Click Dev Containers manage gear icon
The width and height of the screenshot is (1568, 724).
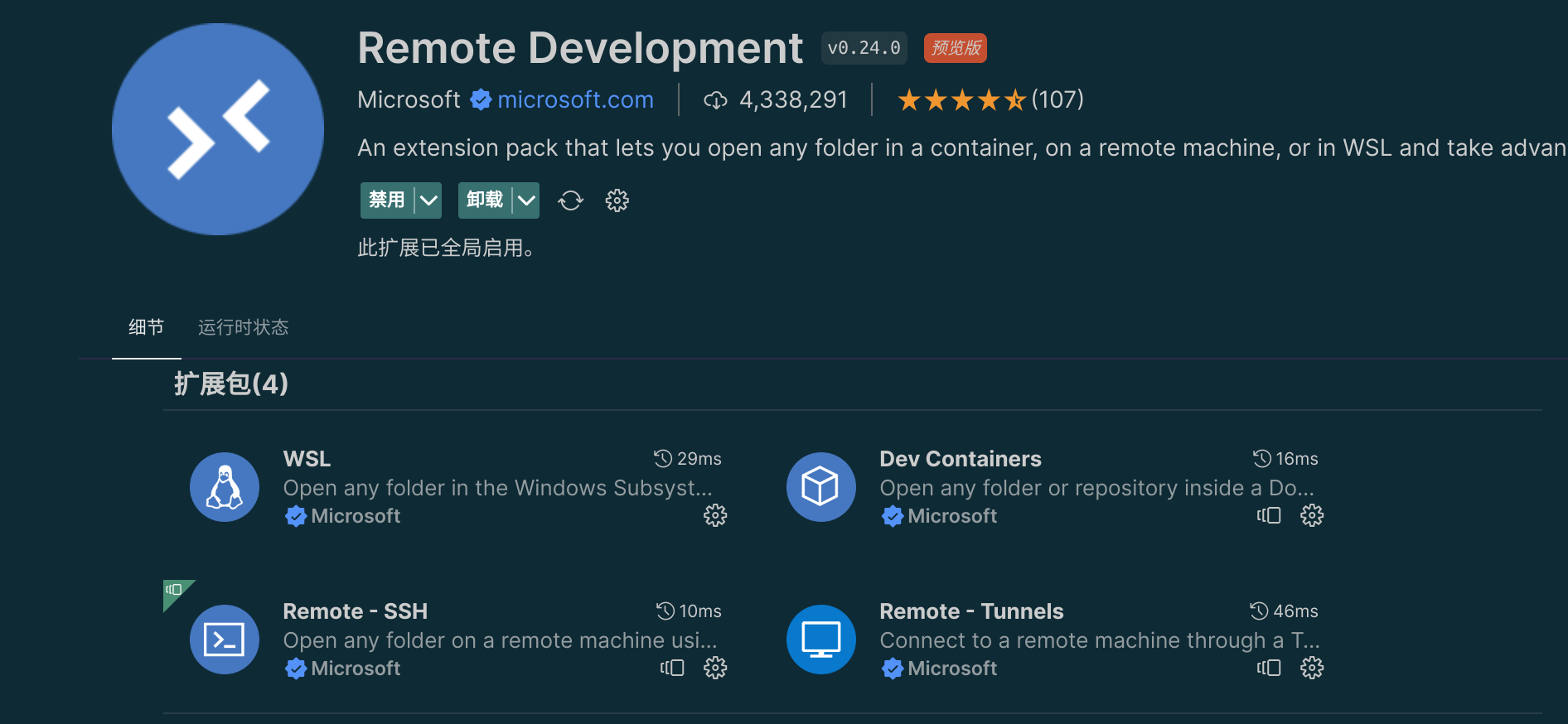click(x=1312, y=516)
